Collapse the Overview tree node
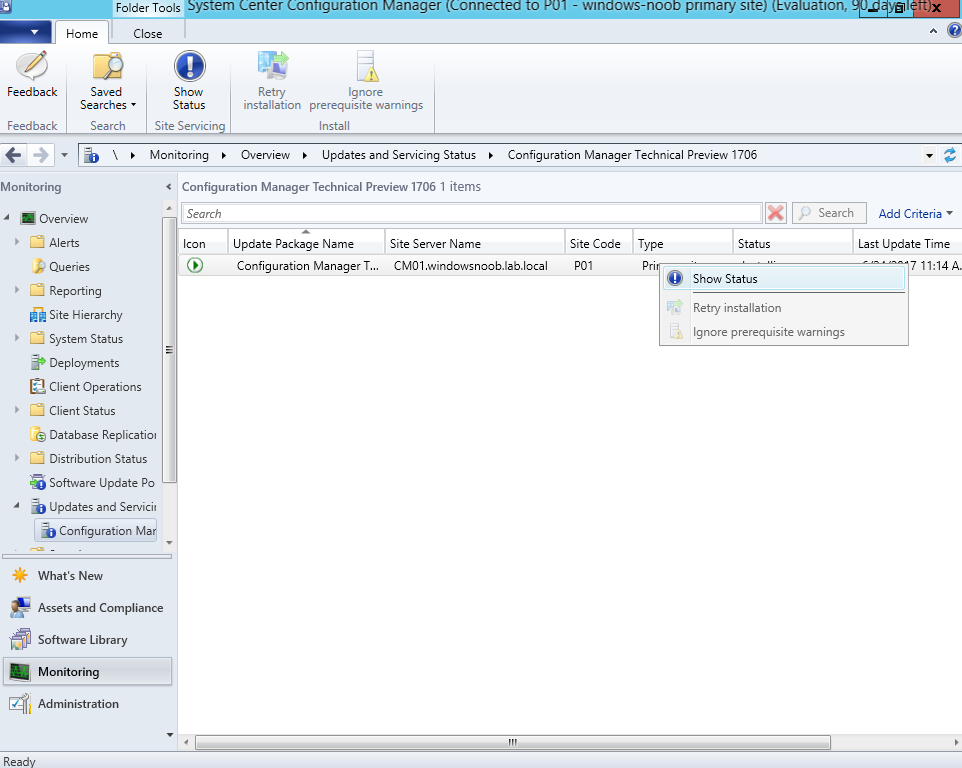Screen dimensions: 962x768 [x=7, y=218]
